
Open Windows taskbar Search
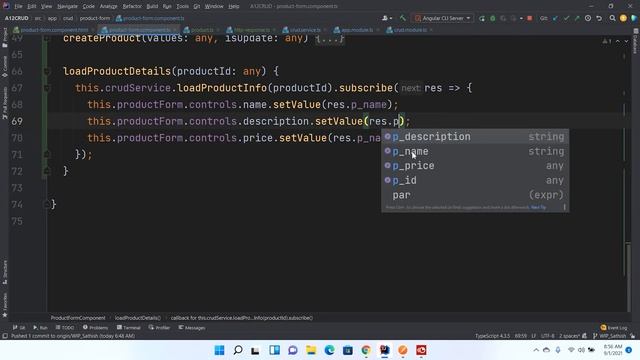coord(238,350)
